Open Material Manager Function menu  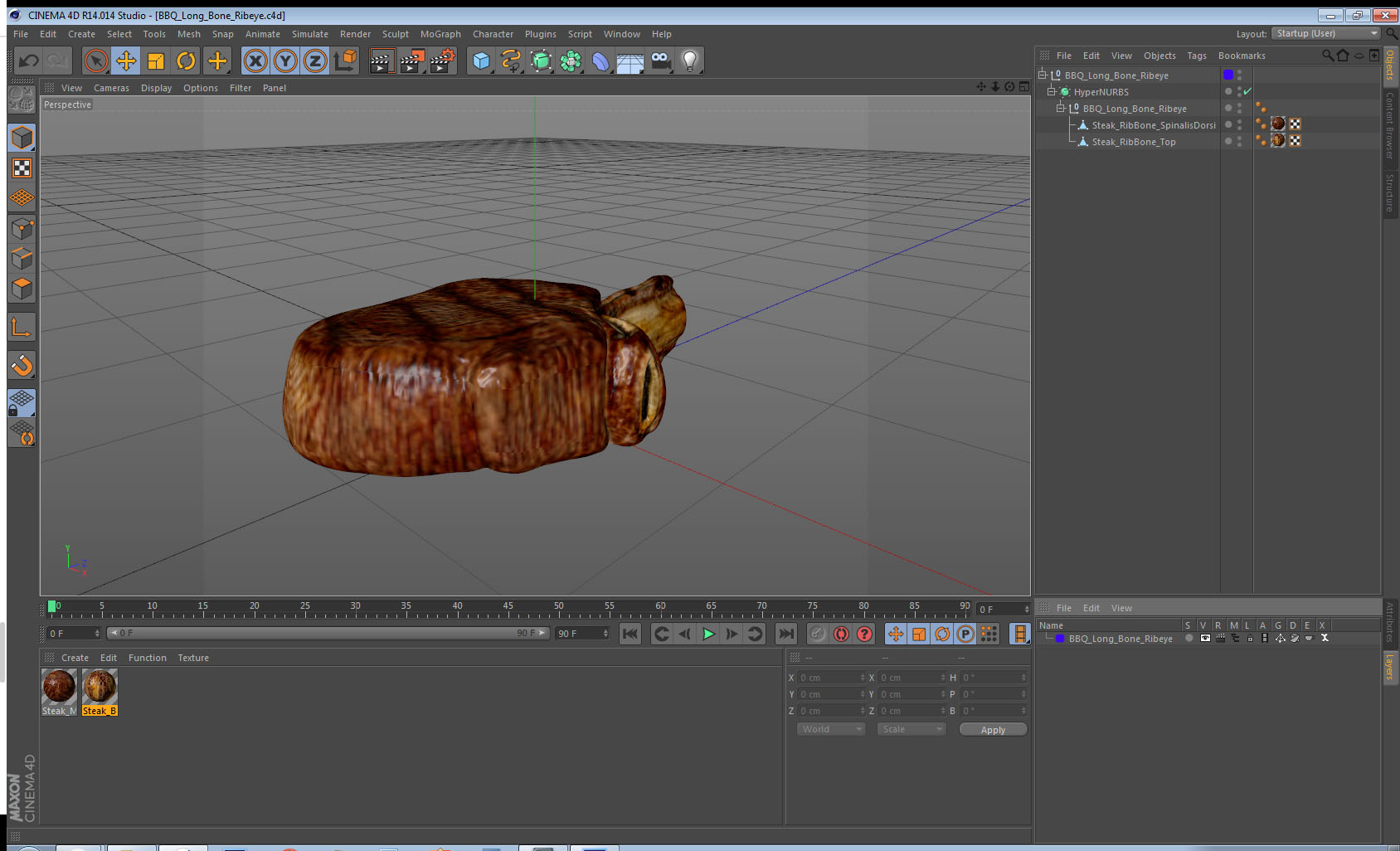tap(147, 658)
